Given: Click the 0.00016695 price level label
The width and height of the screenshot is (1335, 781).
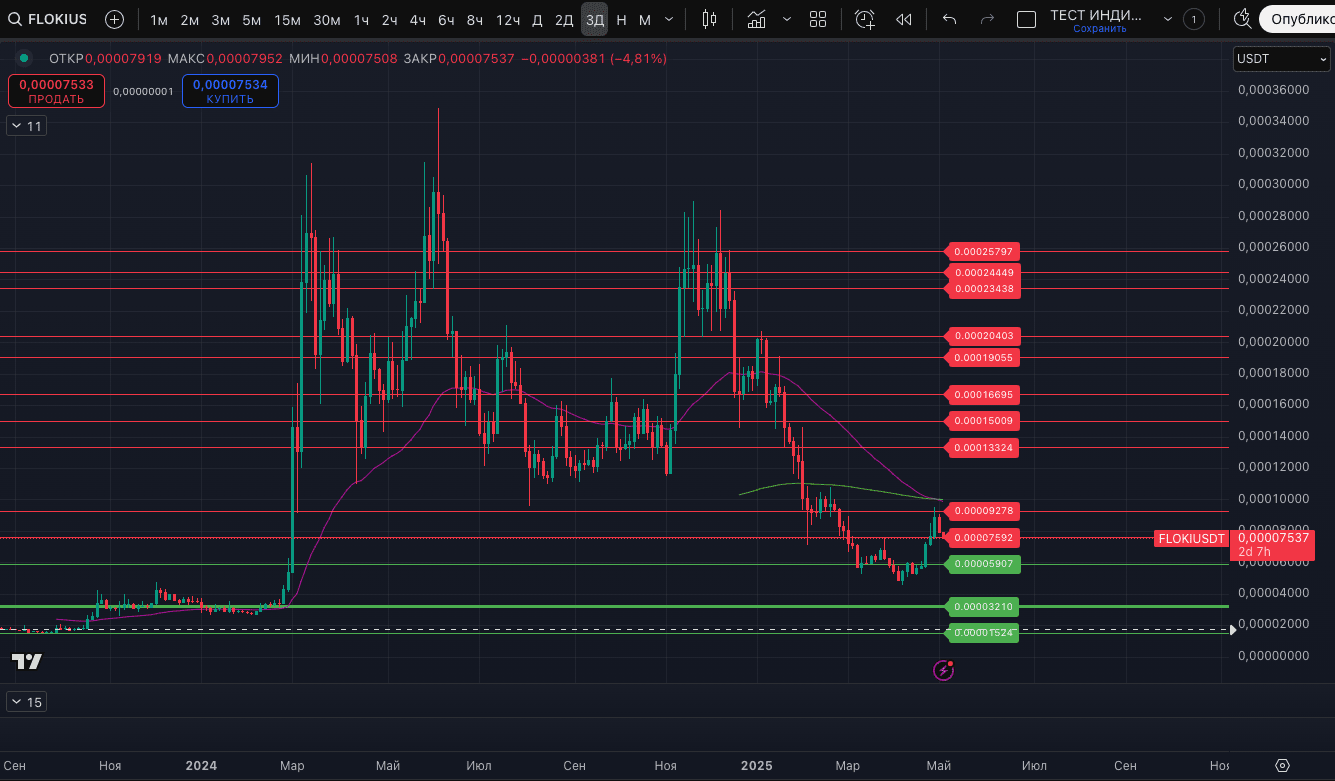Looking at the screenshot, I should [x=984, y=394].
